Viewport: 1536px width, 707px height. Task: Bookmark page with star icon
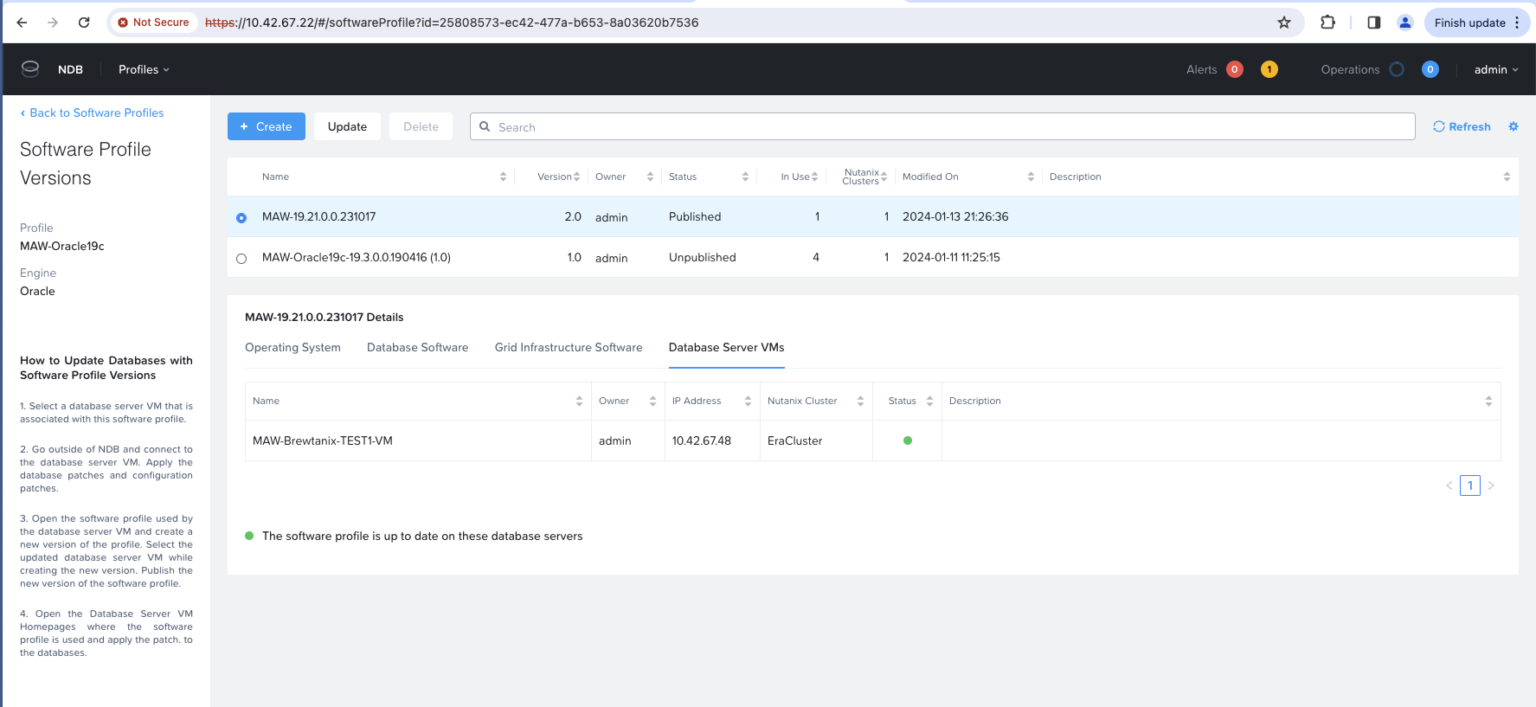(x=1284, y=22)
